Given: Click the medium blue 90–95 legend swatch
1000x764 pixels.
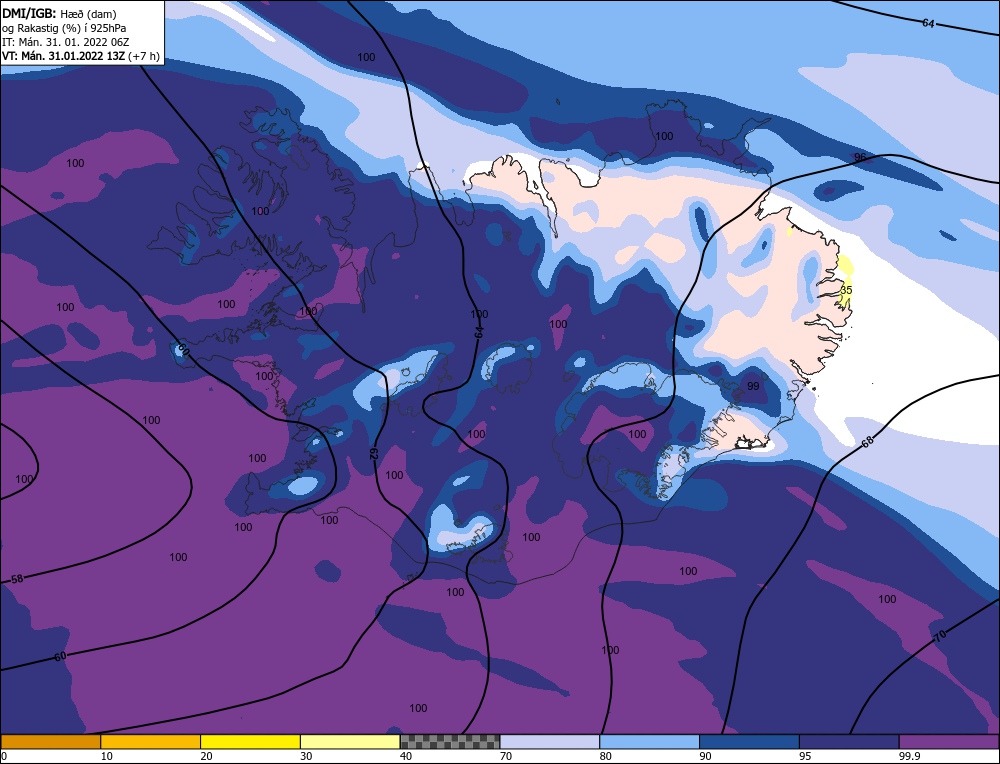Looking at the screenshot, I should (x=749, y=742).
